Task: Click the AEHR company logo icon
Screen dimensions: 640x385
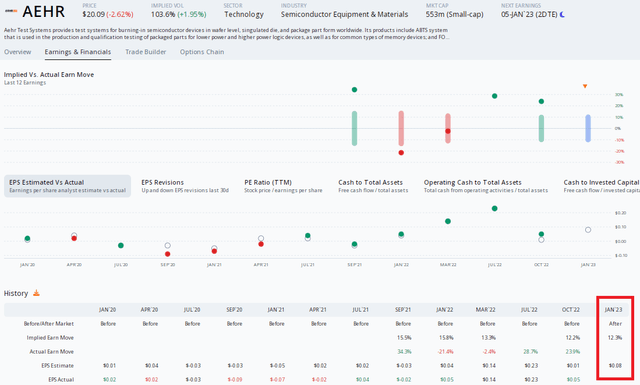Action: (11, 11)
